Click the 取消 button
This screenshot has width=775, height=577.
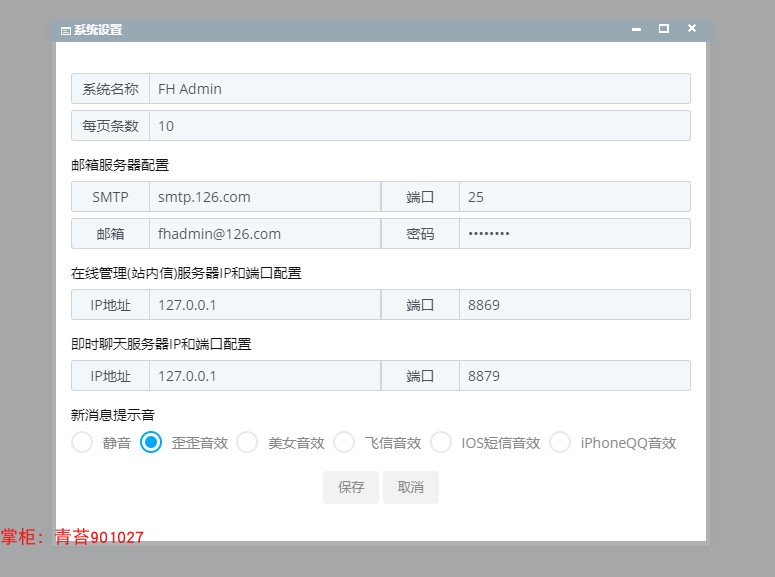coord(411,488)
